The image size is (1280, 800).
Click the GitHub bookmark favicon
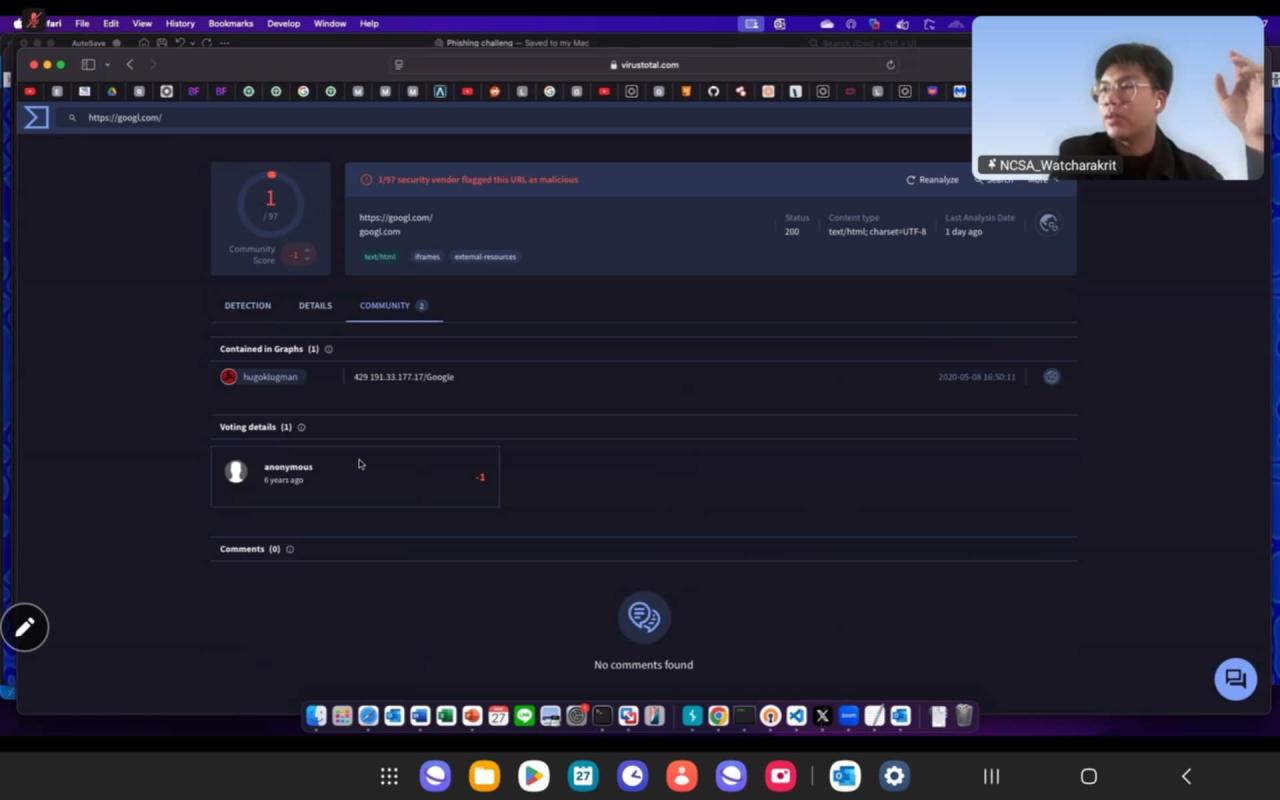pos(713,92)
